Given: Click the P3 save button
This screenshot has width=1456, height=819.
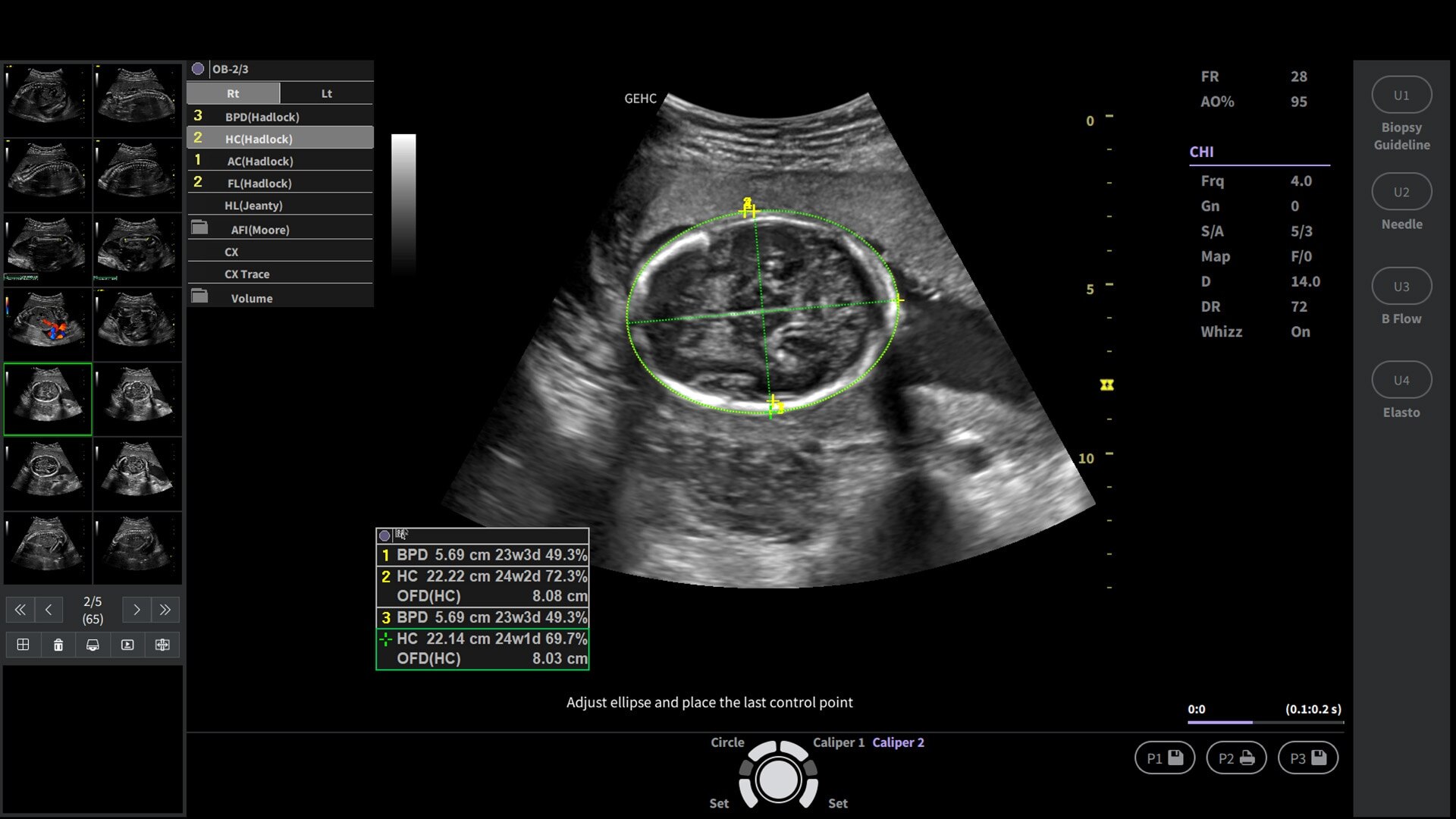Looking at the screenshot, I should coord(1308,758).
